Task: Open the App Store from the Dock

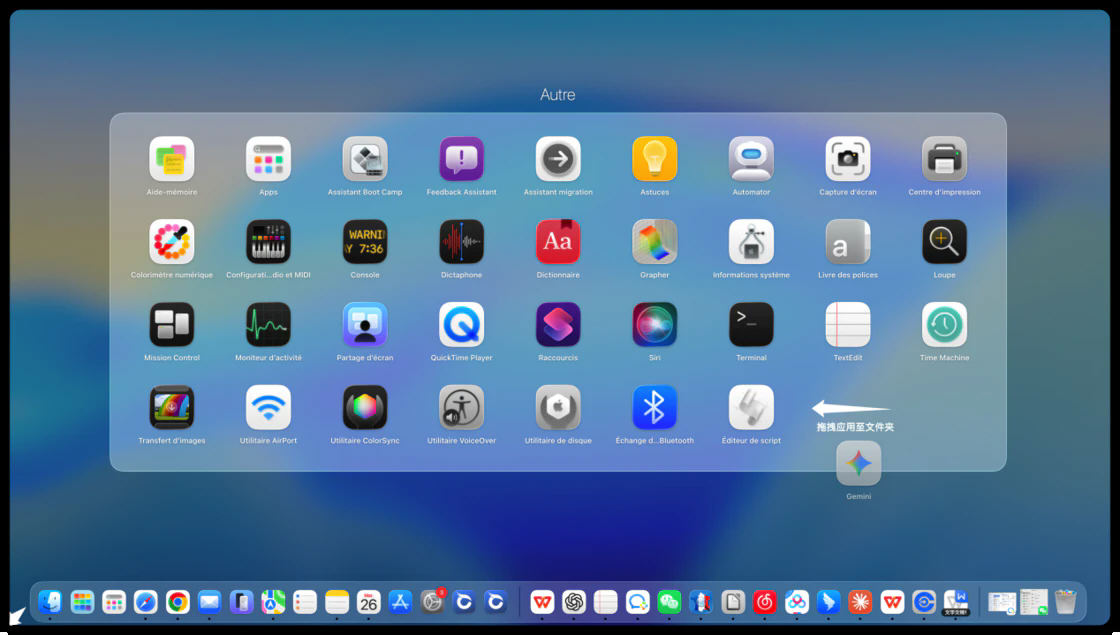Action: [400, 602]
